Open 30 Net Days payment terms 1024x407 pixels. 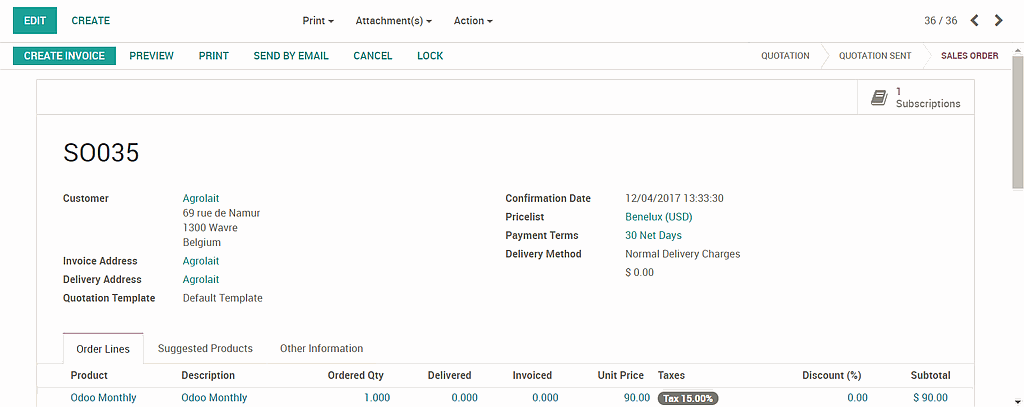coord(653,236)
